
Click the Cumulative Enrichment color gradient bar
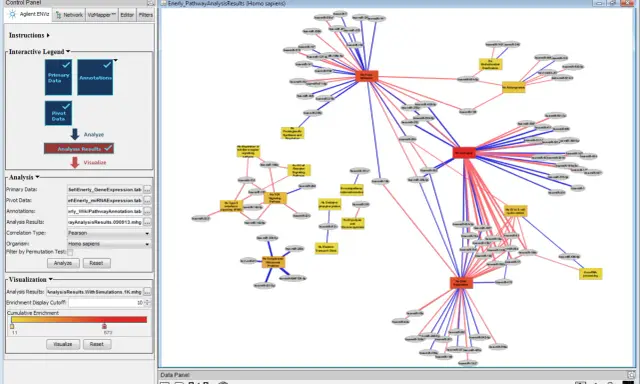click(79, 320)
